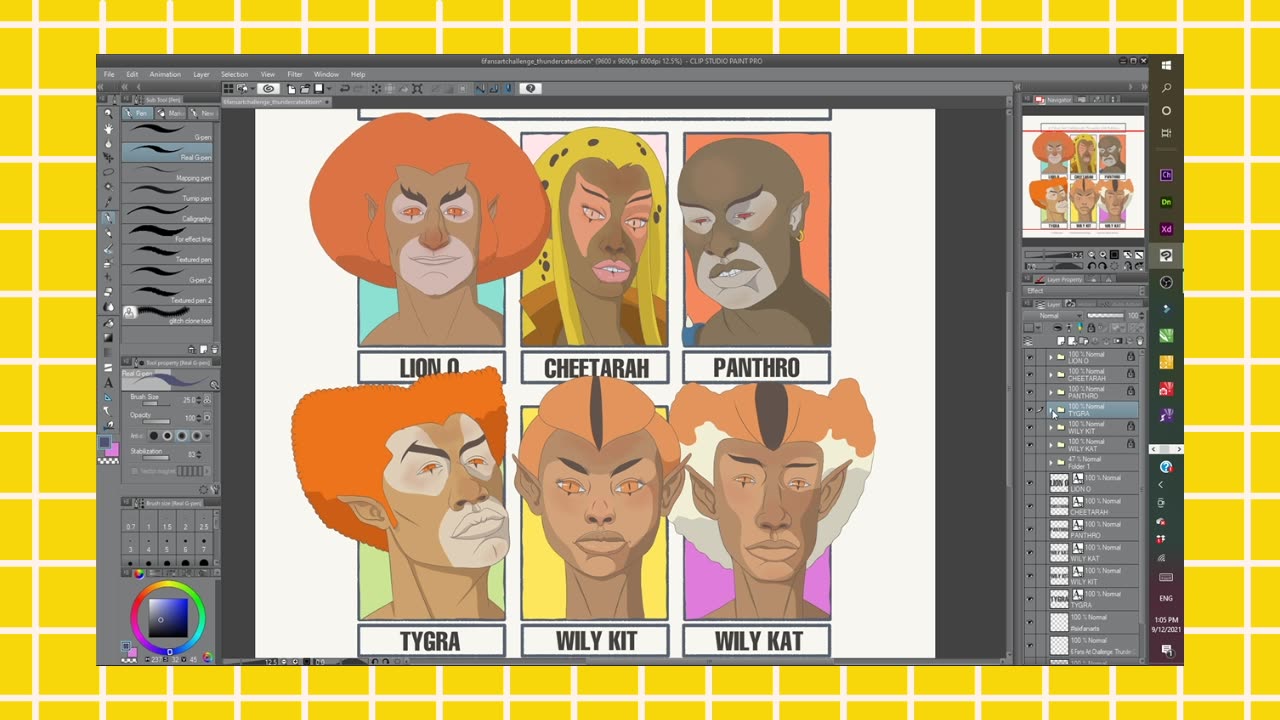Click the Scale/Rotate transform toolbar icon
Image resolution: width=1280 pixels, height=720 pixels.
[x=417, y=88]
